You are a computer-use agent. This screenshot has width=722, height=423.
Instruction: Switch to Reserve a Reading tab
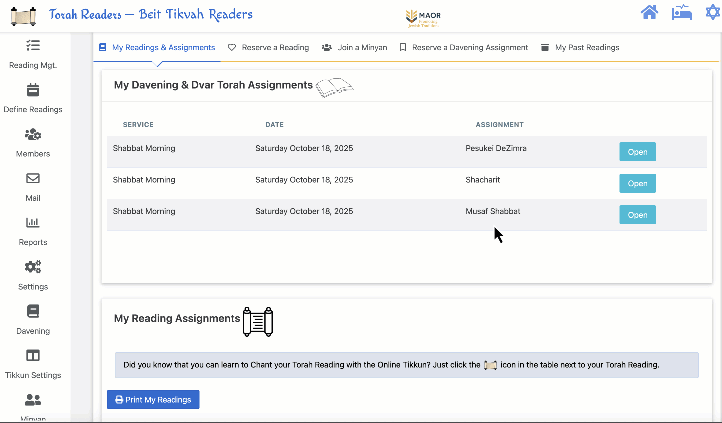tap(267, 47)
